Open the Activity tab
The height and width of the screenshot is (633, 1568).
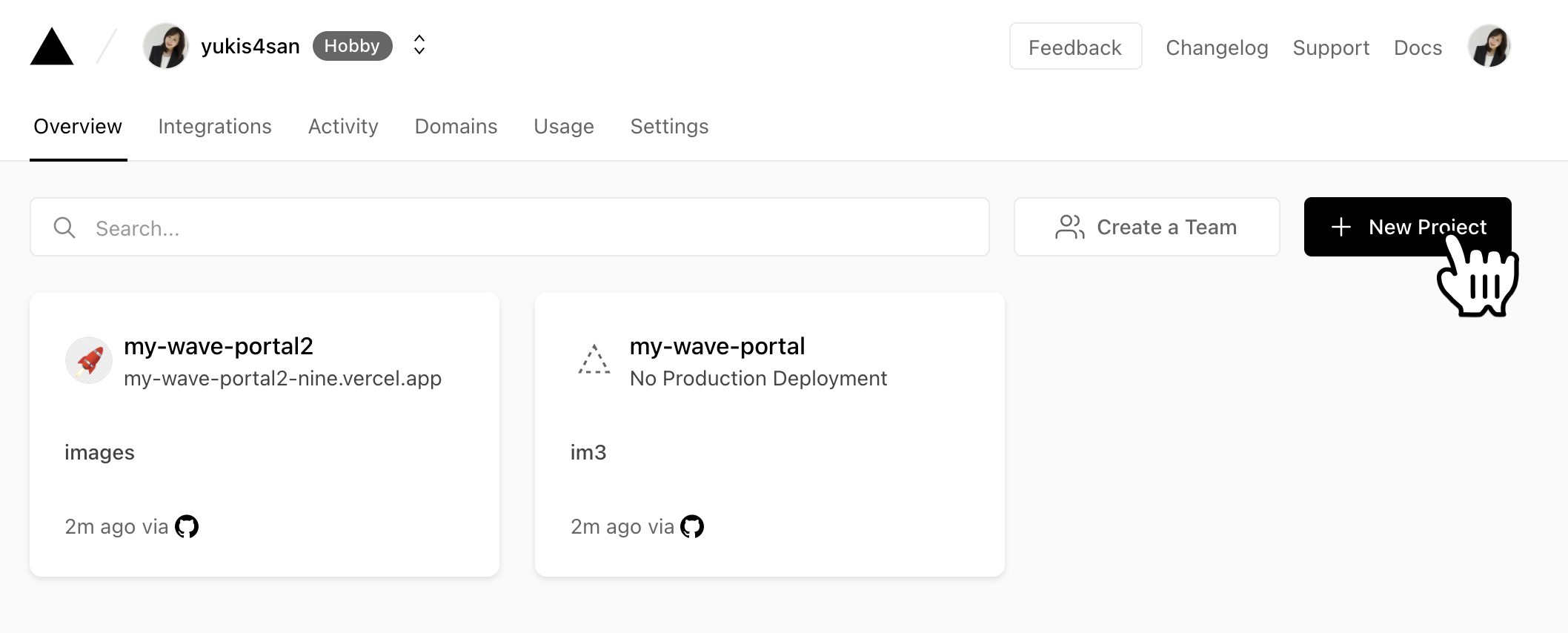[343, 126]
